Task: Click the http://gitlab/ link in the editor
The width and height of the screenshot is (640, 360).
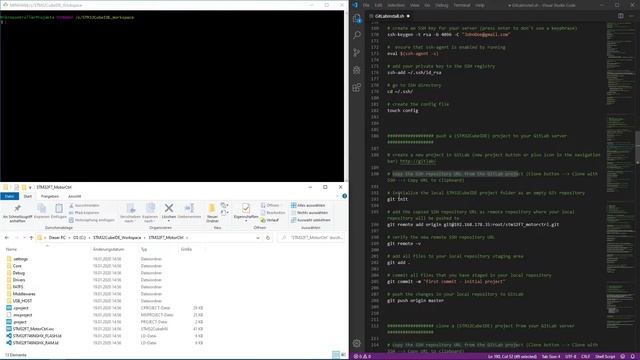Action: click(418, 161)
